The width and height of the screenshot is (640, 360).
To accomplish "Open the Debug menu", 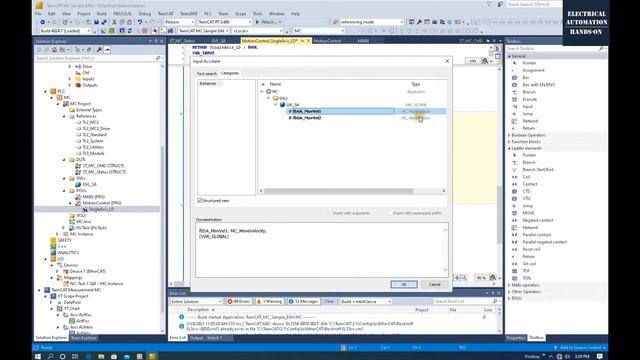I will pyautogui.click(x=144, y=13).
